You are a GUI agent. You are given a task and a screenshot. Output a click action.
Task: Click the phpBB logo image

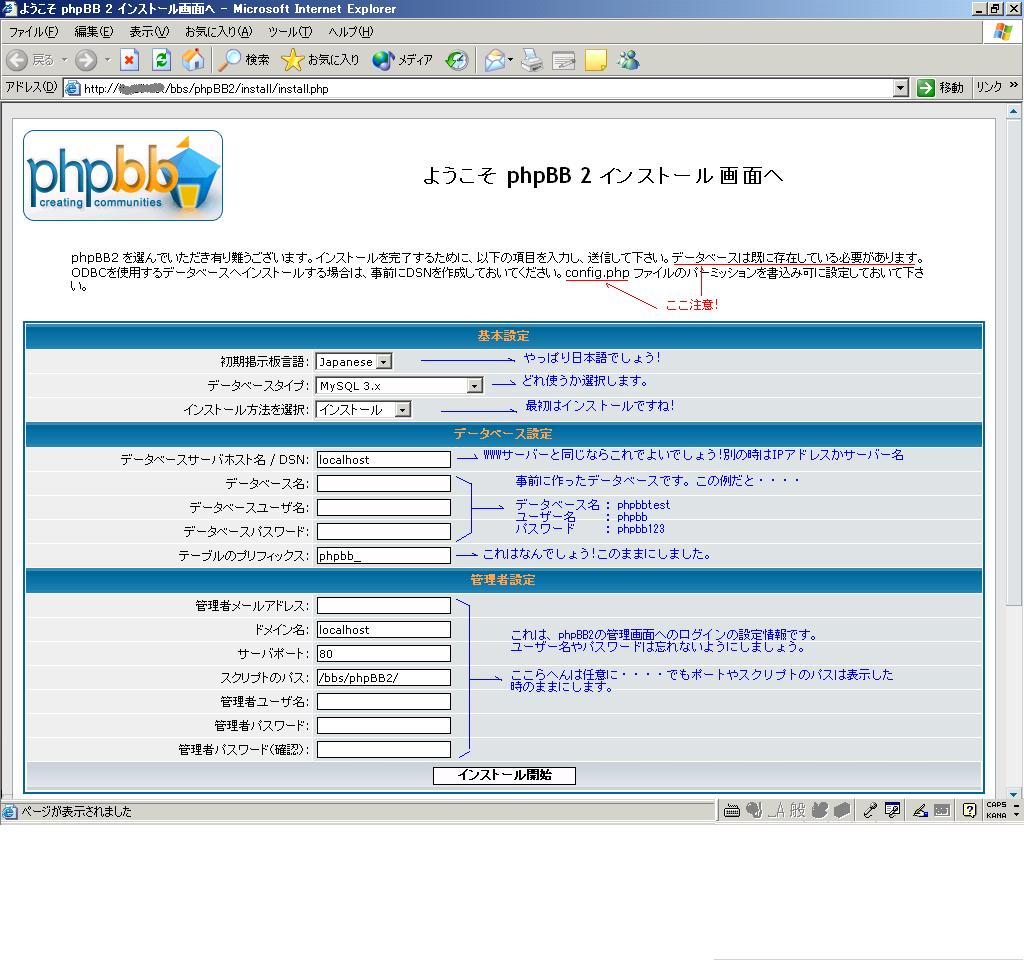point(123,175)
